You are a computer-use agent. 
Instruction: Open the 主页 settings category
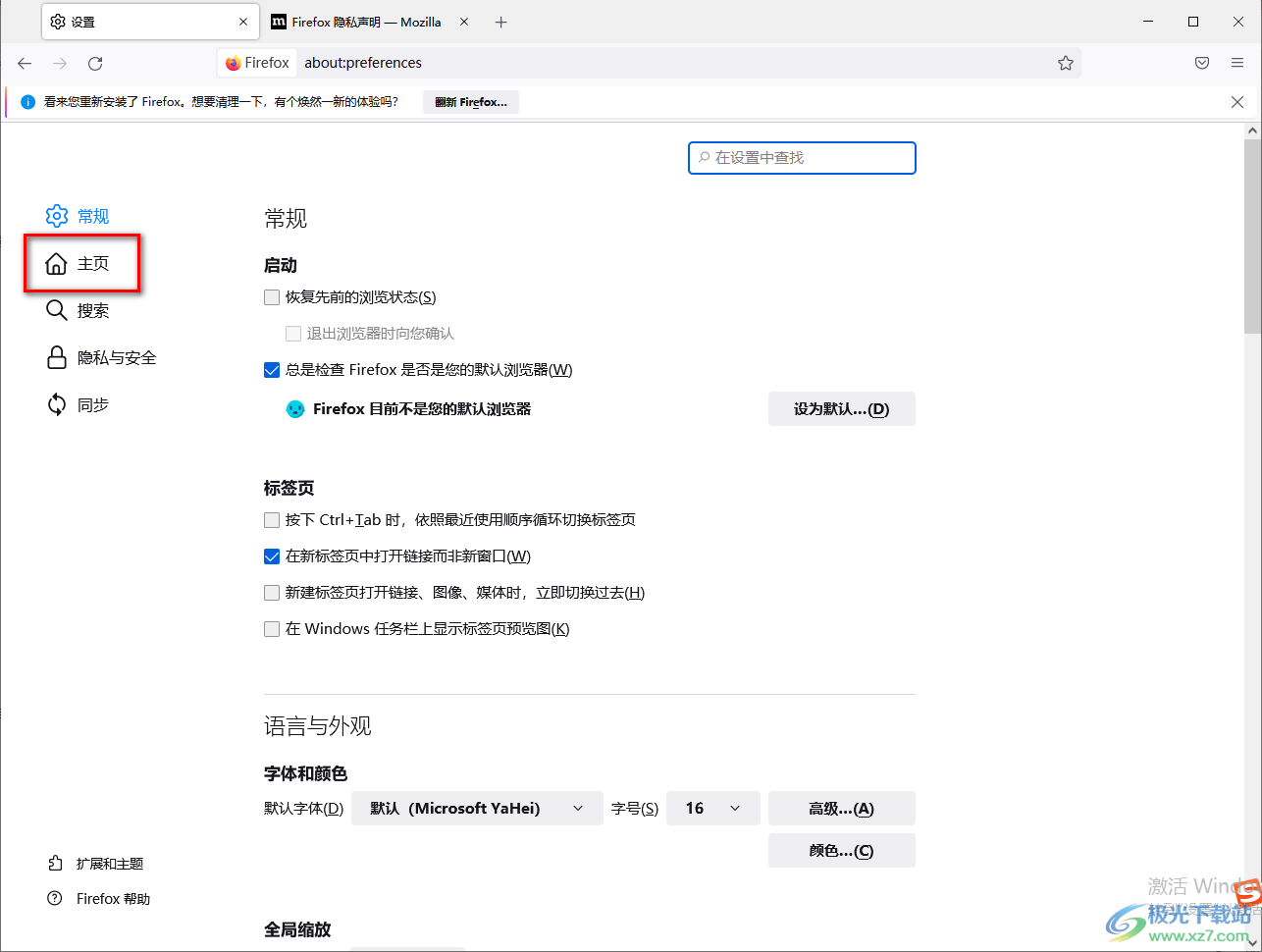click(x=79, y=263)
